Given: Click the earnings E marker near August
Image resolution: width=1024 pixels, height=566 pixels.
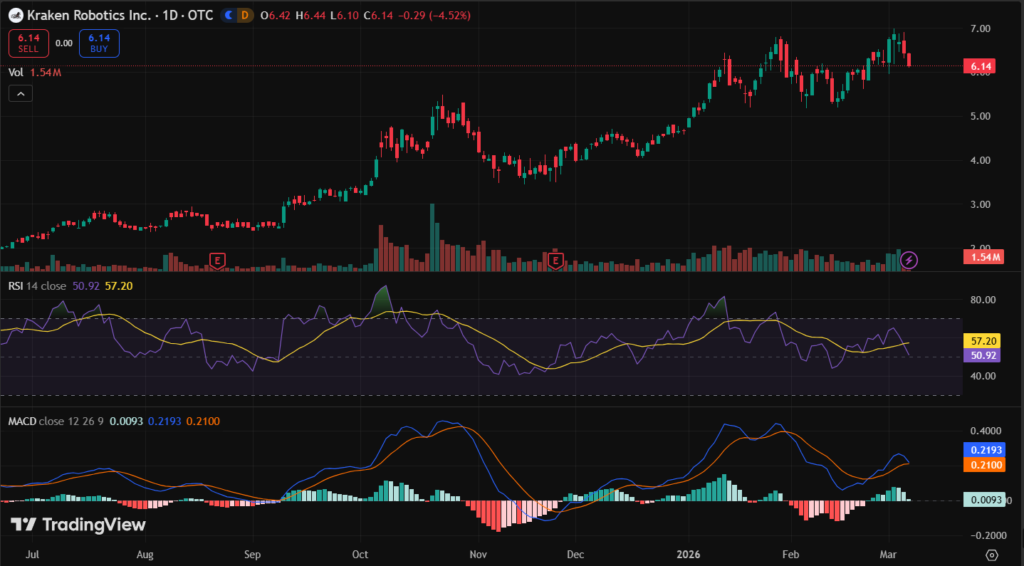Looking at the screenshot, I should [216, 260].
